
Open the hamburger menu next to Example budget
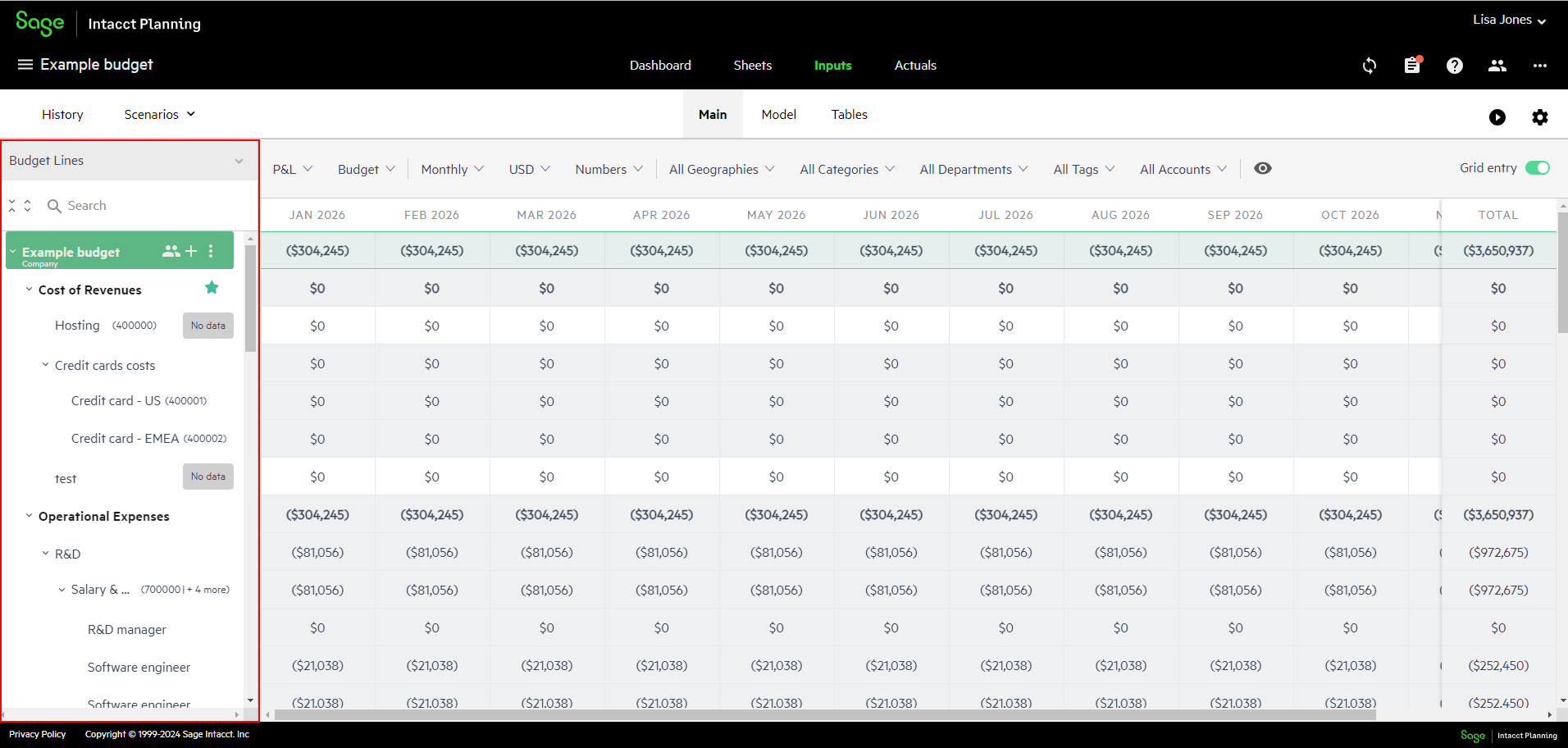tap(25, 65)
